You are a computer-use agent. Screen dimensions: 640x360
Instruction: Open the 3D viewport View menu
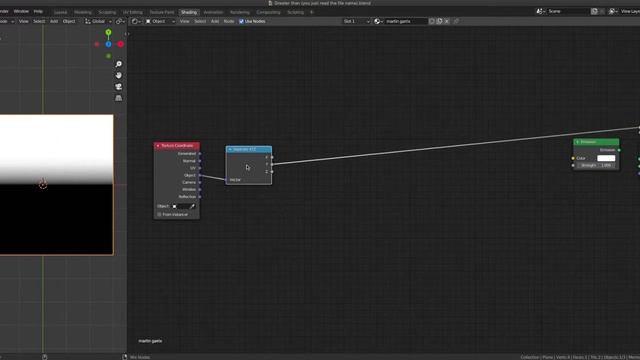(x=24, y=21)
